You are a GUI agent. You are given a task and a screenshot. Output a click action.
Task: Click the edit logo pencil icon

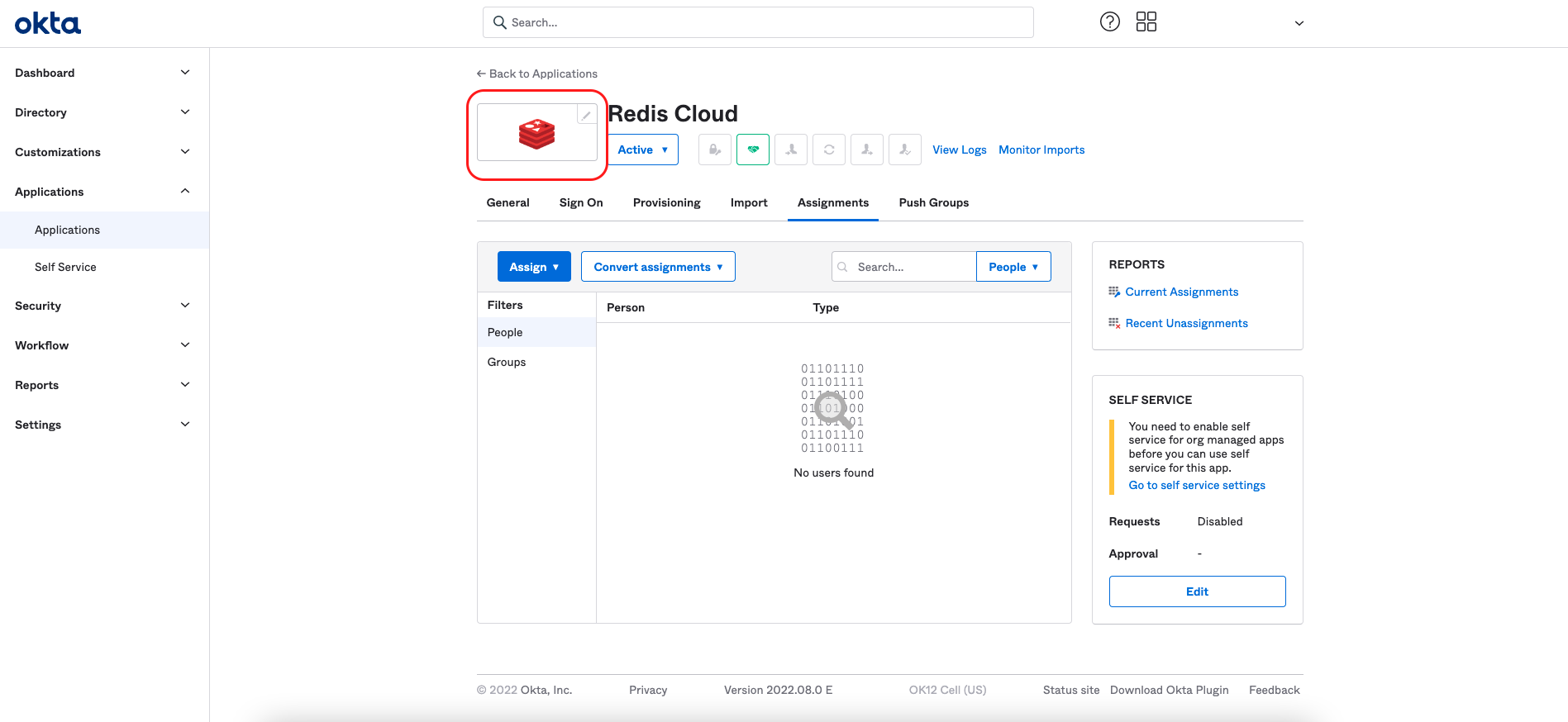coord(586,116)
